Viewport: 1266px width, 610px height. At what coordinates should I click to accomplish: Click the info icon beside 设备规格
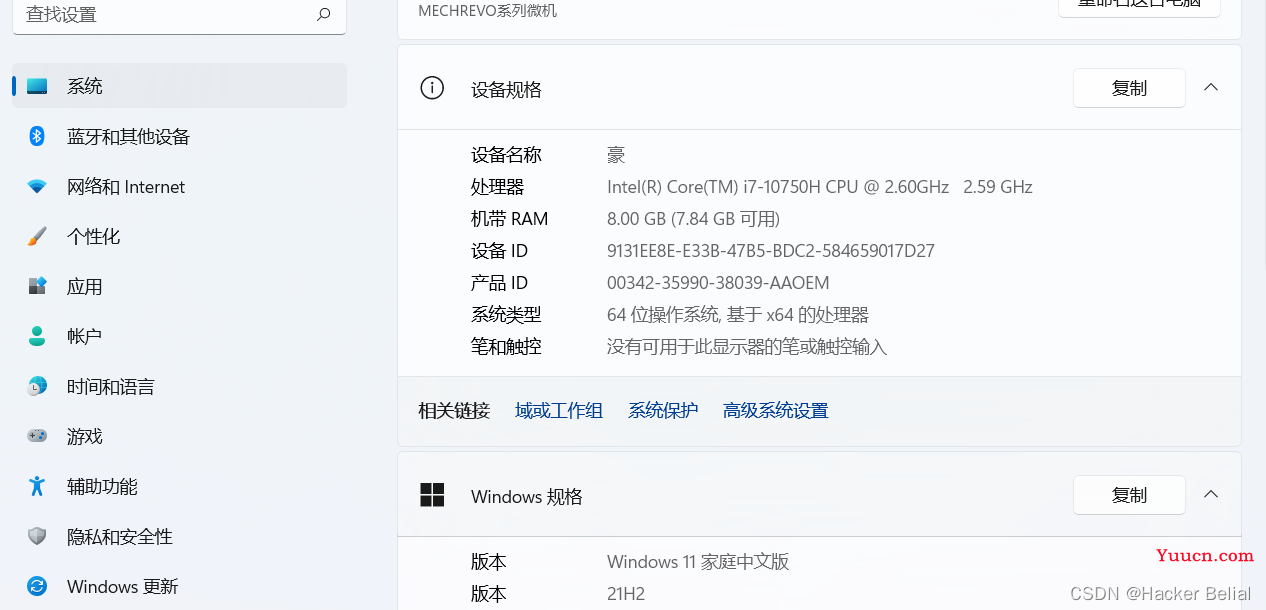[x=432, y=88]
